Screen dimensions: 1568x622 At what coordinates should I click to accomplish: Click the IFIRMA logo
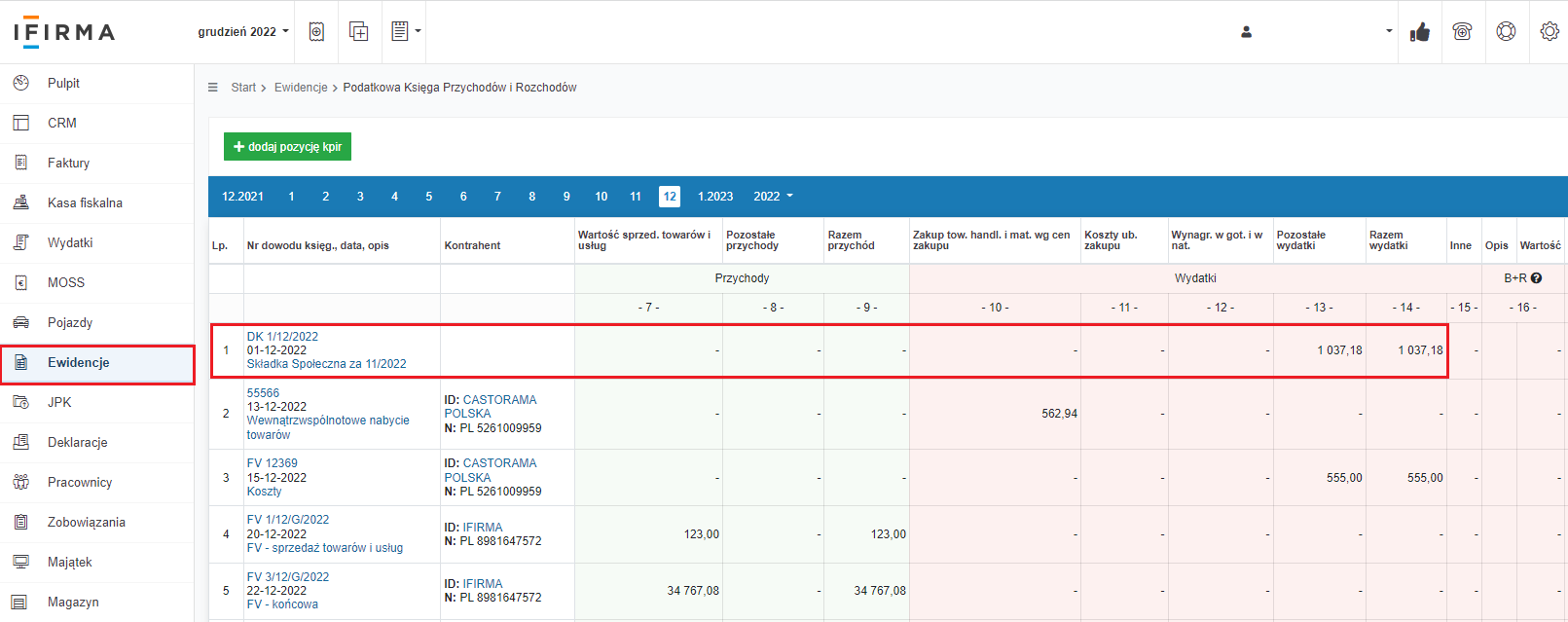(64, 32)
